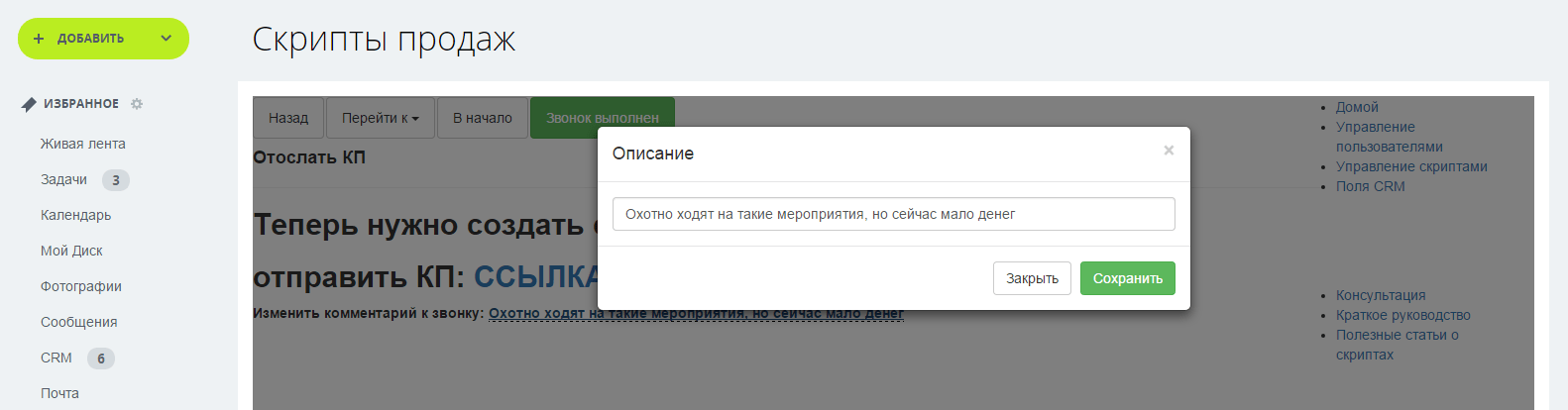This screenshot has width=1568, height=410.
Task: Select Календарь in the sidebar menu
Action: coord(75,215)
